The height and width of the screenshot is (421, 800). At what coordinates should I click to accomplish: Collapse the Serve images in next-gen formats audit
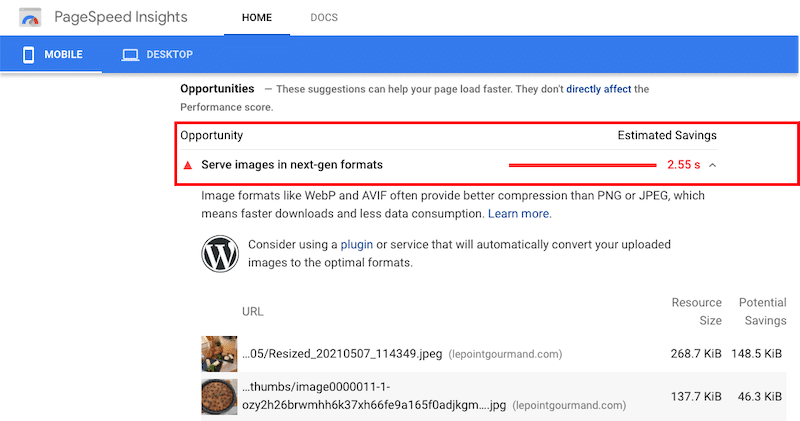(713, 165)
